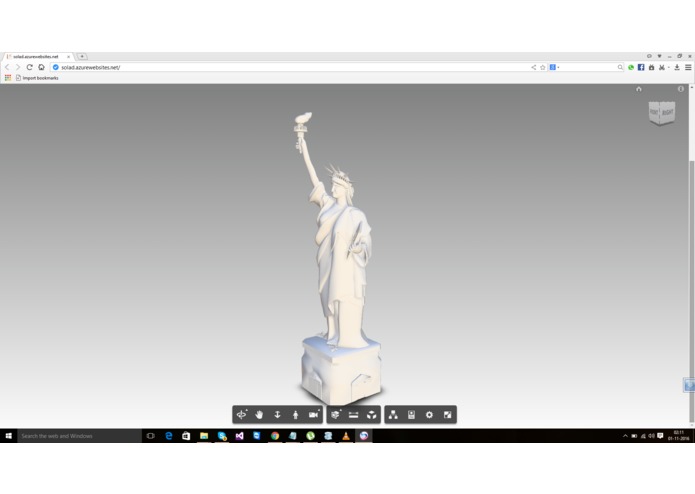Click the FRONT face of view cube
The height and width of the screenshot is (494, 695).
click(655, 112)
